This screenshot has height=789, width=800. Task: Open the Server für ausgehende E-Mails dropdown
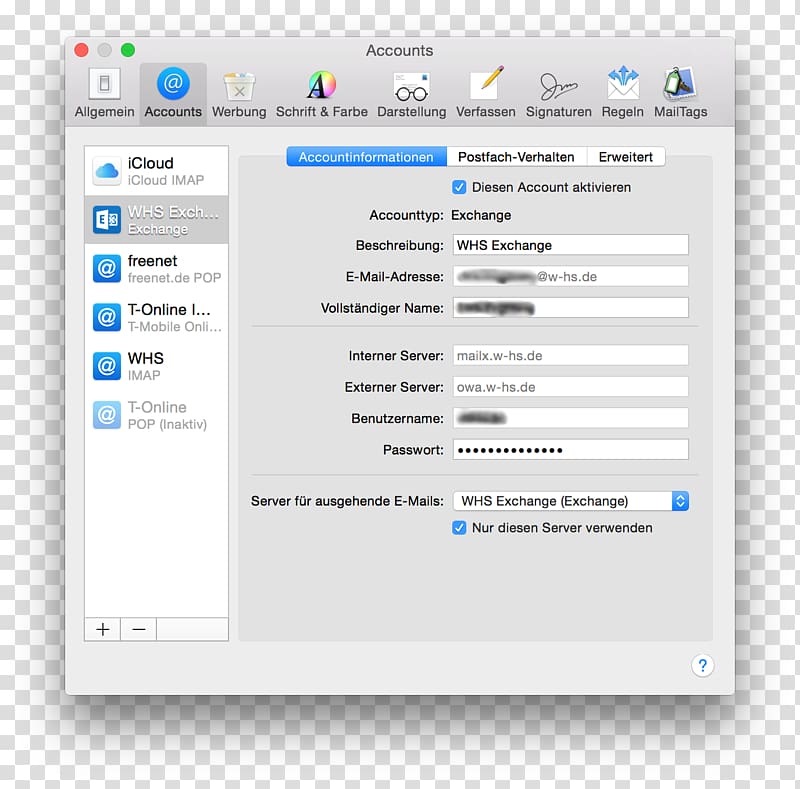pyautogui.click(x=570, y=501)
